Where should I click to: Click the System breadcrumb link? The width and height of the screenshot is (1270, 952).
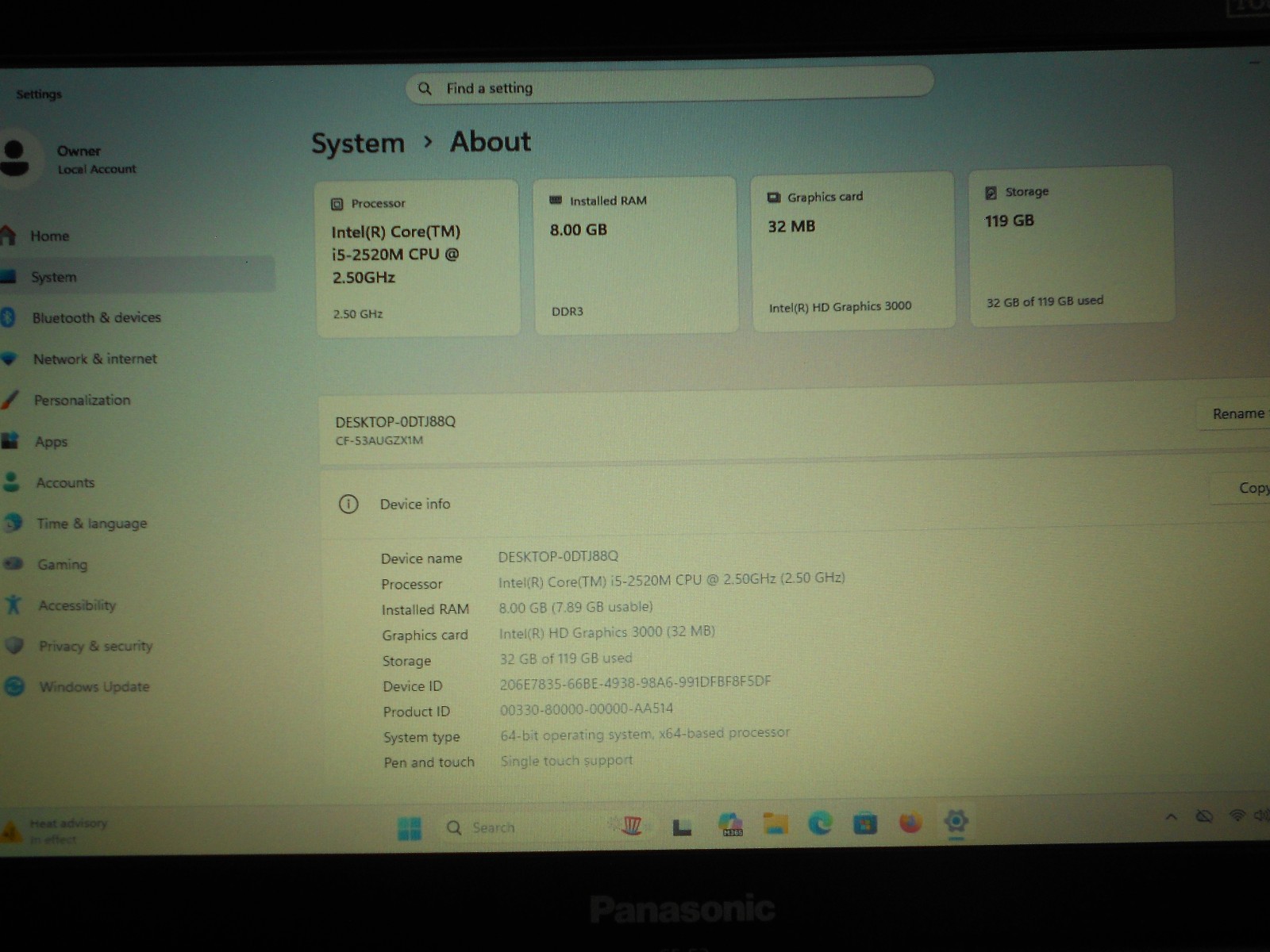[358, 144]
